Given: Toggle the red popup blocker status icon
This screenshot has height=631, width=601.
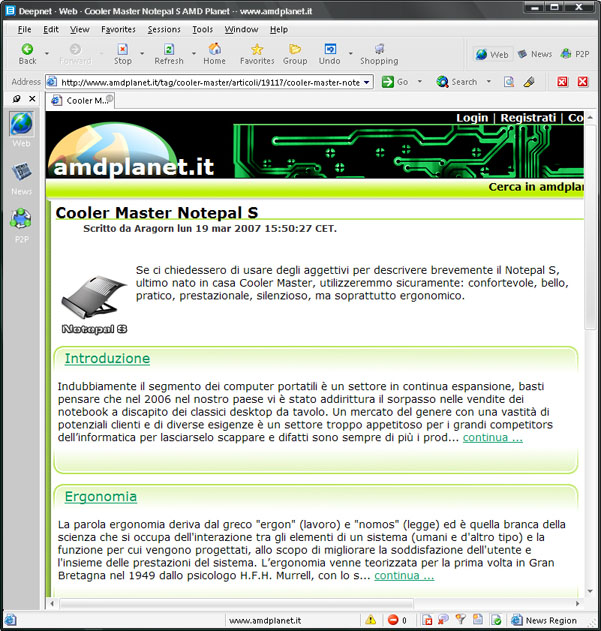Looking at the screenshot, I should pyautogui.click(x=393, y=620).
